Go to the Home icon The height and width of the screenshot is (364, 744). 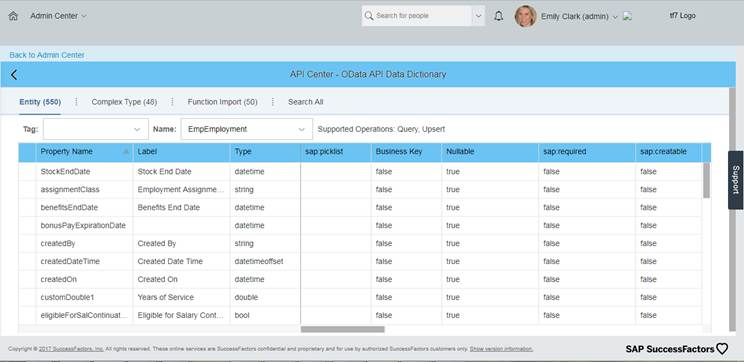click(x=13, y=16)
